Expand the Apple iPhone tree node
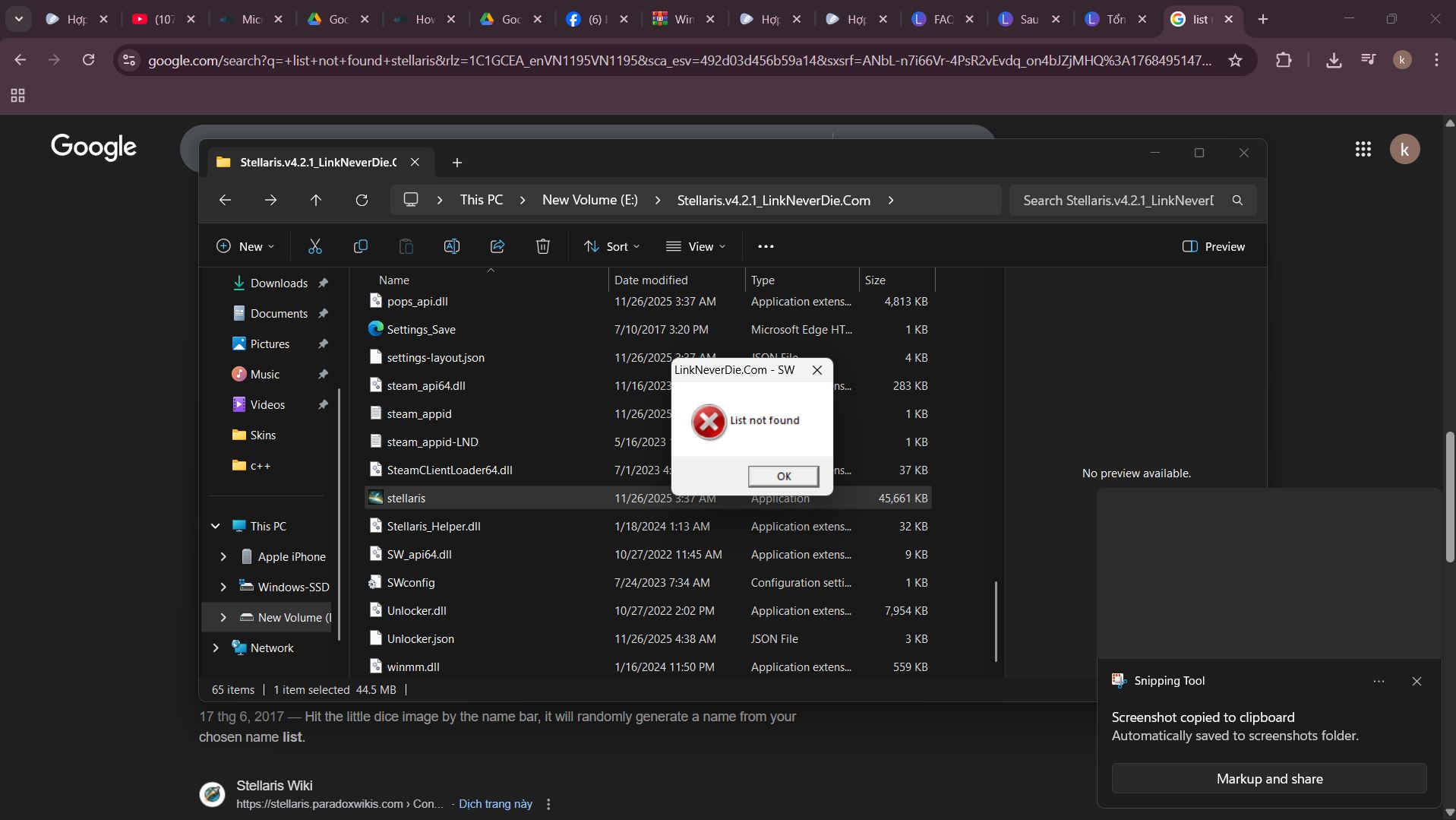The image size is (1456, 820). [223, 556]
